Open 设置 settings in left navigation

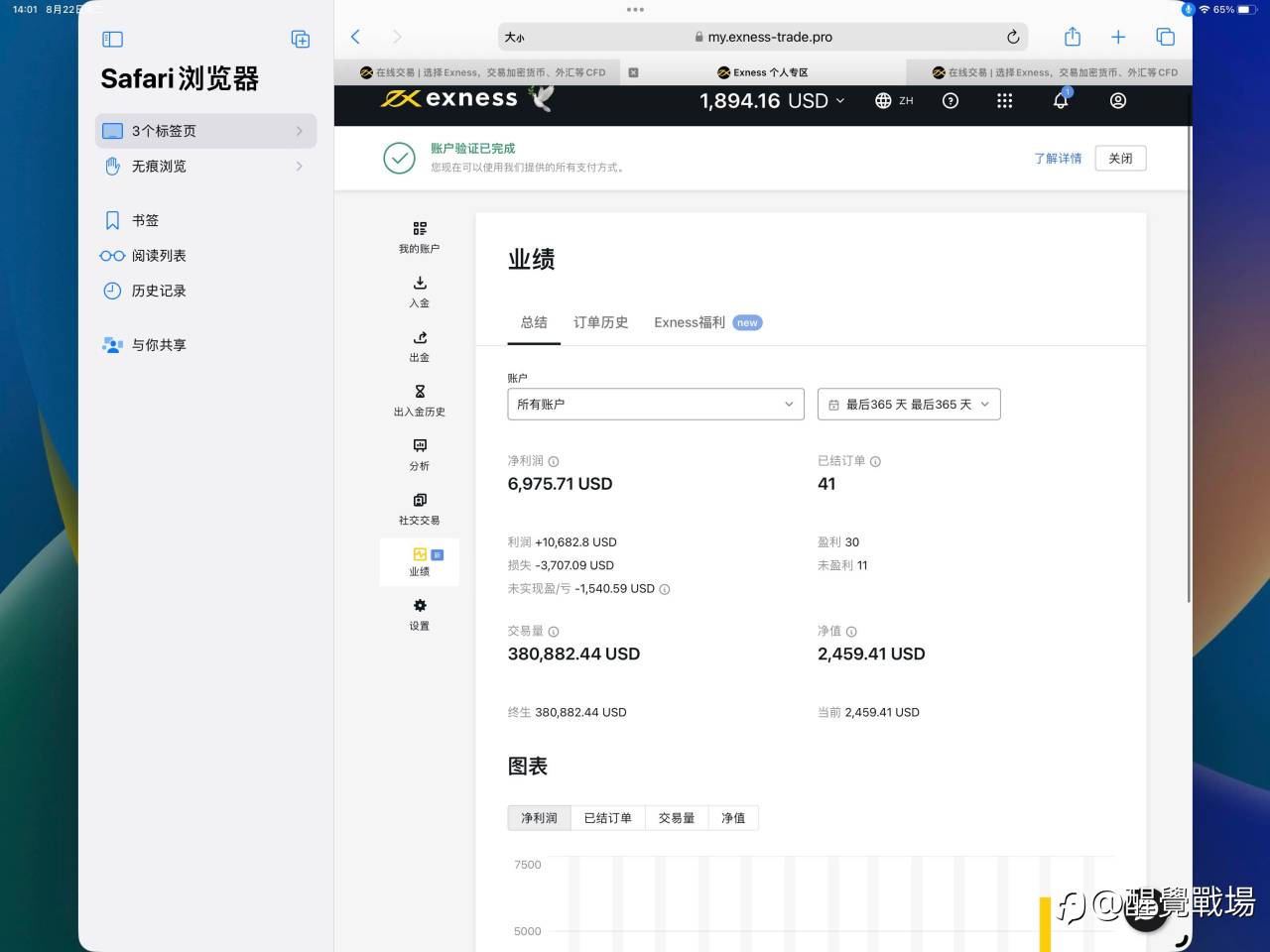coord(420,614)
